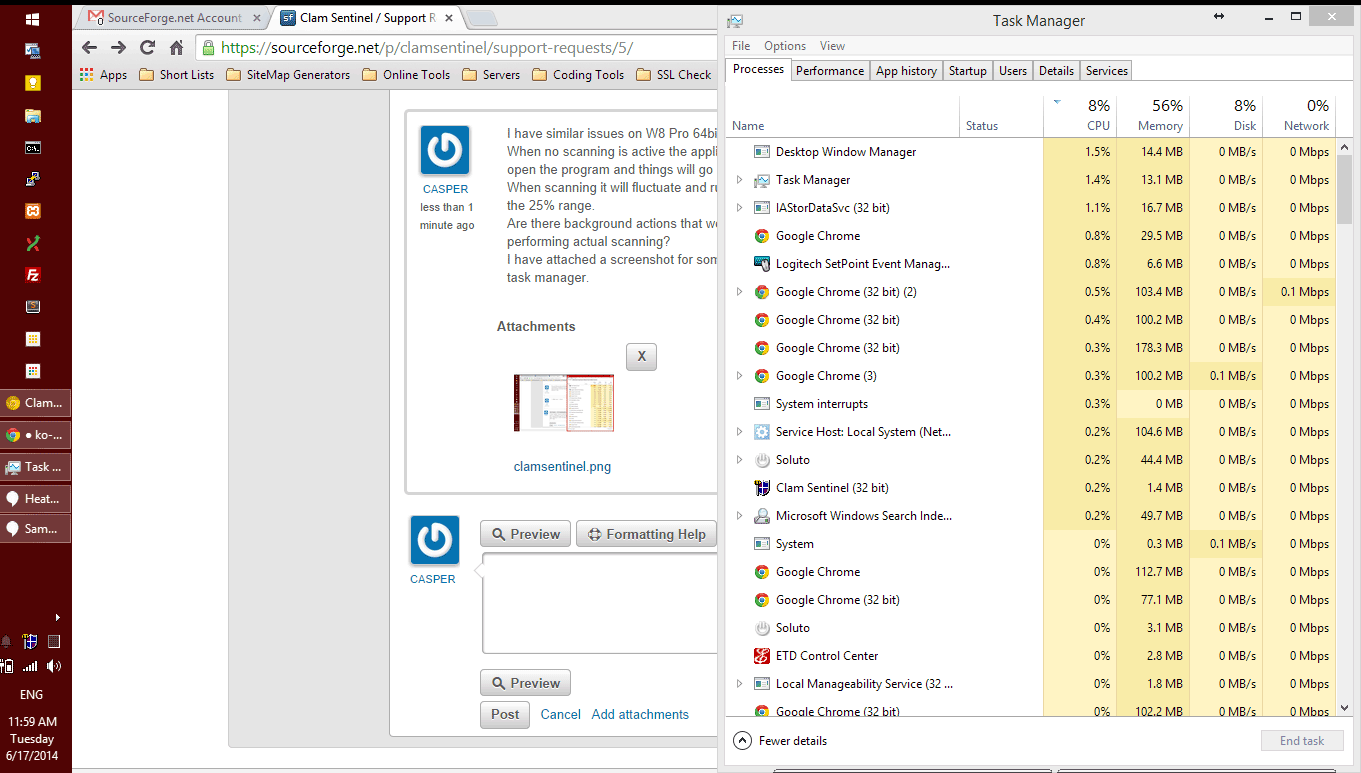Screen dimensions: 1361x773
Task: Click the Clam Sentinel process icon
Action: (761, 488)
